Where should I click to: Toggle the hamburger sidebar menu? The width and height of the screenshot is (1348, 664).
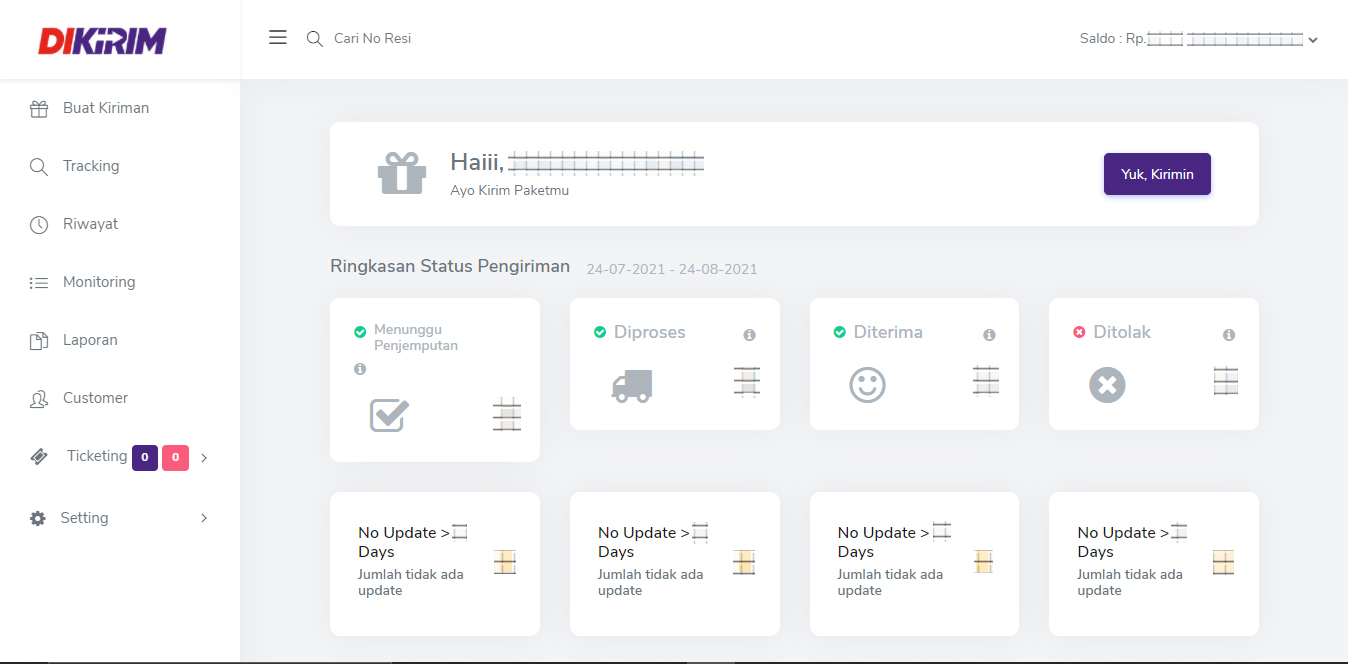278,38
